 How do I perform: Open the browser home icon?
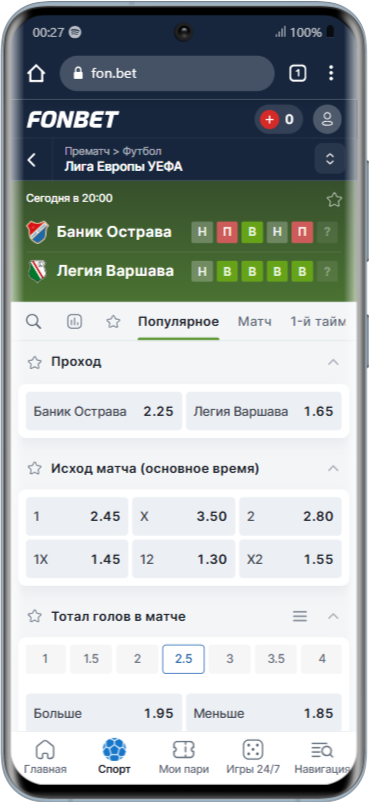click(x=36, y=74)
